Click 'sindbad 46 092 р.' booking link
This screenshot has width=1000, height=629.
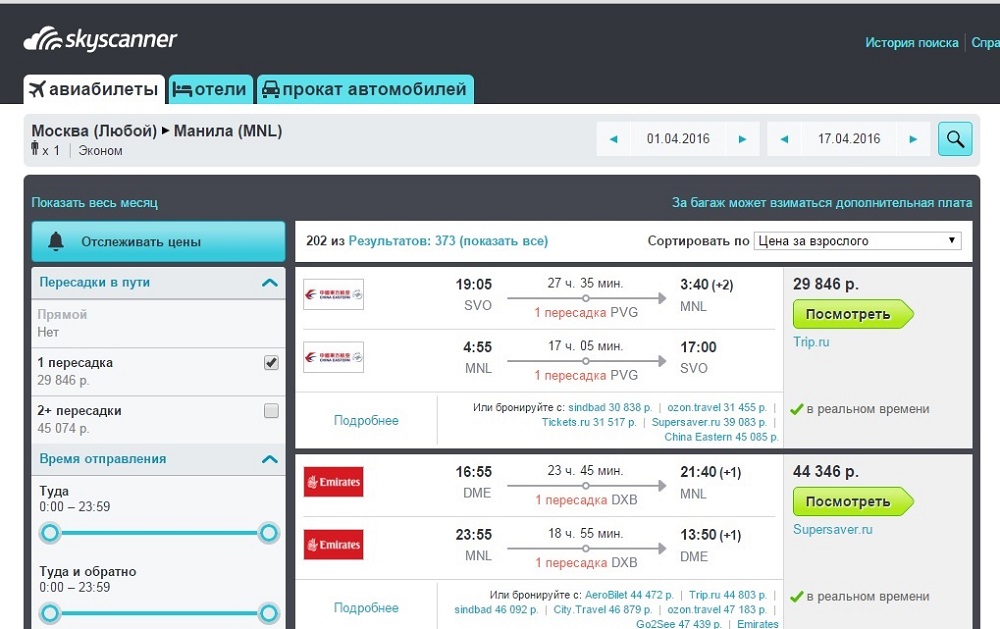496,610
